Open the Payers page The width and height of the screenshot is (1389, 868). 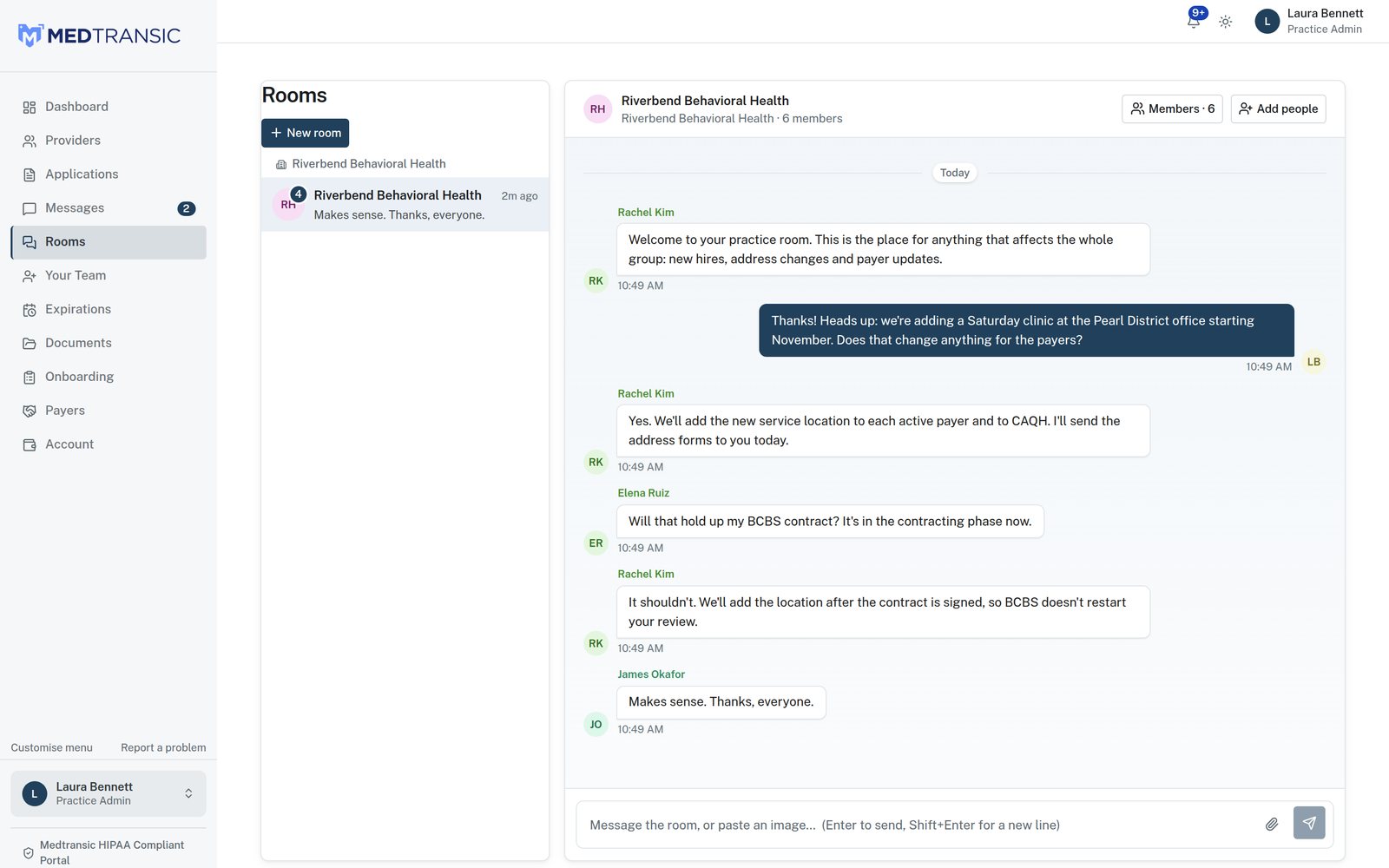109,411
